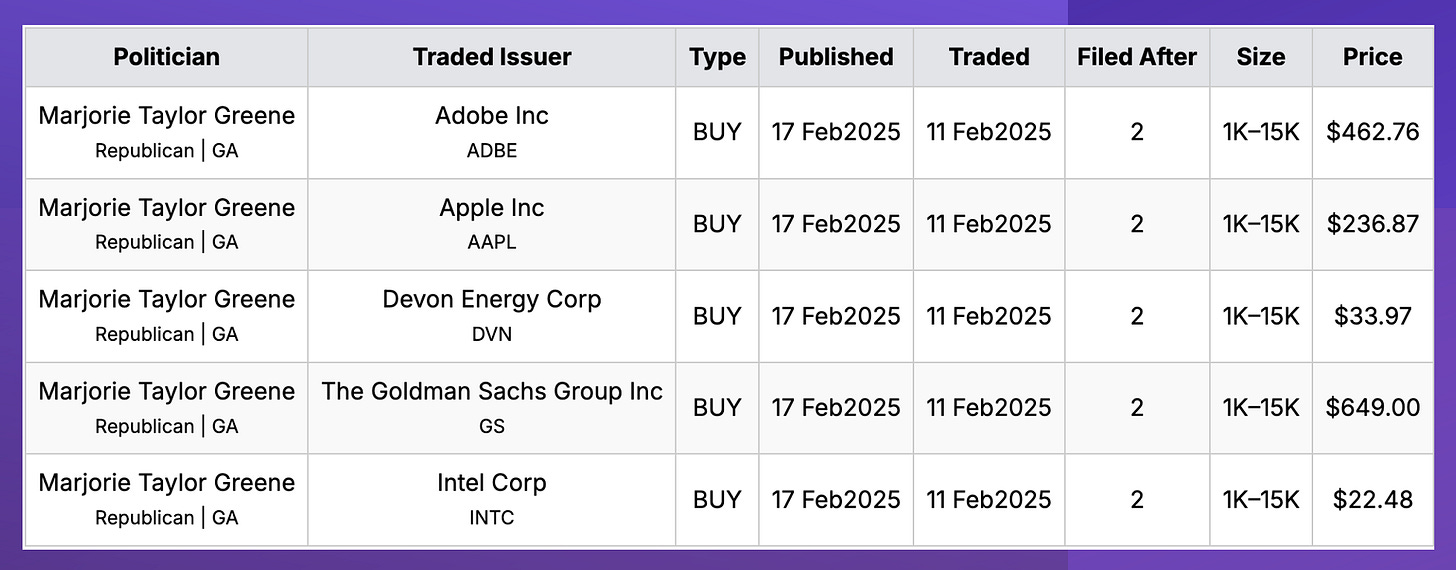Open The Goldman Sachs Group Inc entry

point(492,392)
